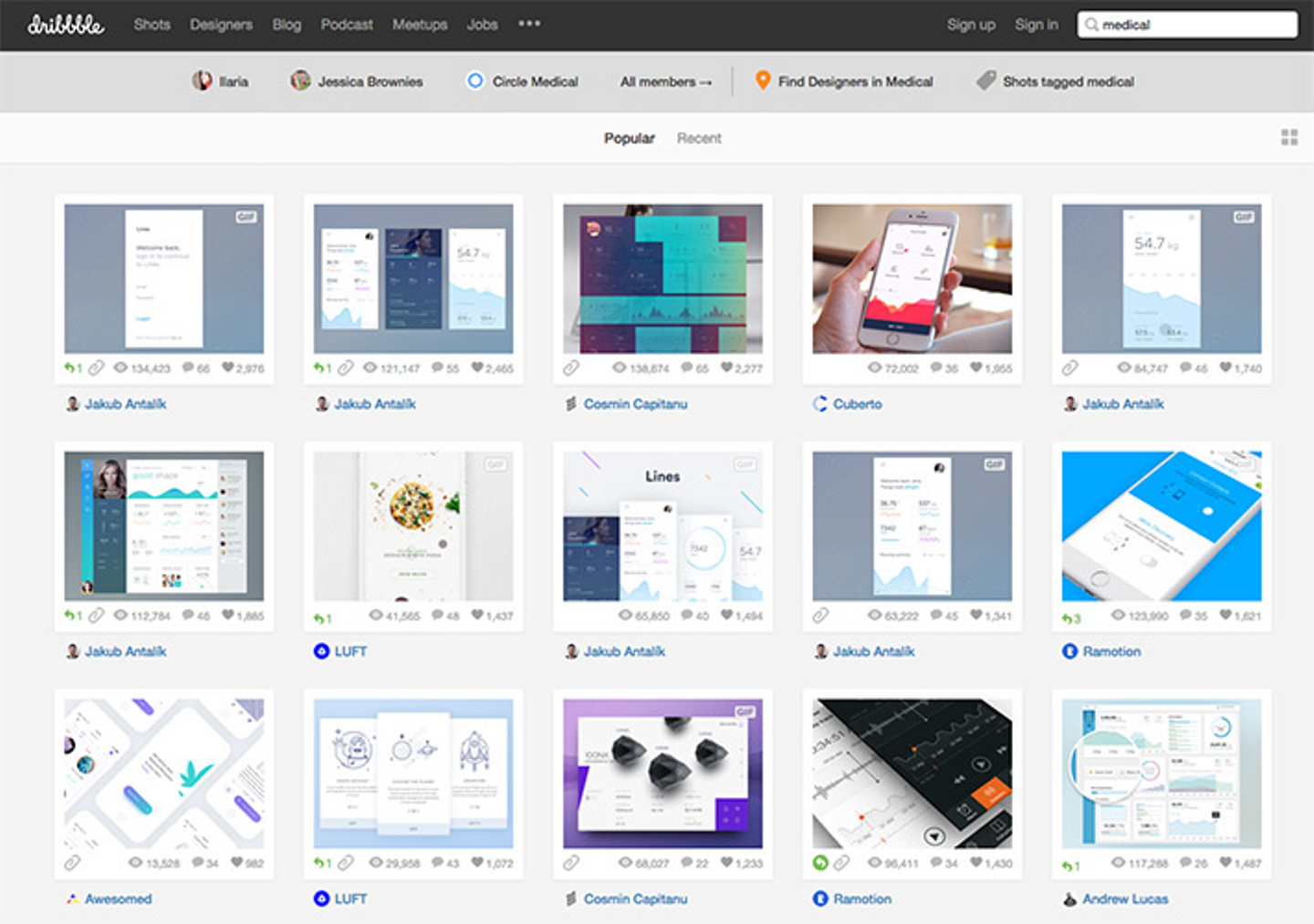This screenshot has height=924, width=1314.
Task: Click the Cuberto team logo icon
Action: tap(819, 404)
